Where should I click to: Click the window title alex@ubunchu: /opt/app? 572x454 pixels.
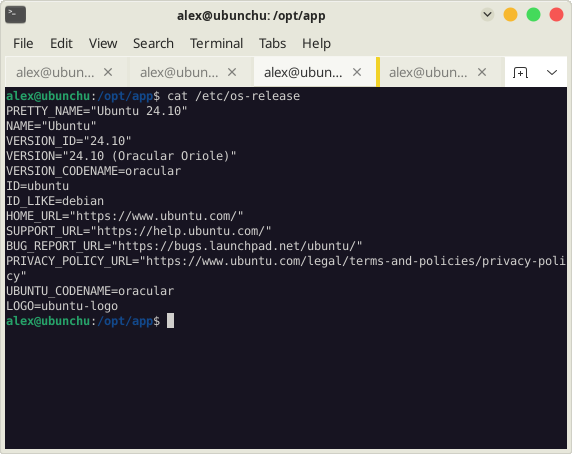[251, 16]
